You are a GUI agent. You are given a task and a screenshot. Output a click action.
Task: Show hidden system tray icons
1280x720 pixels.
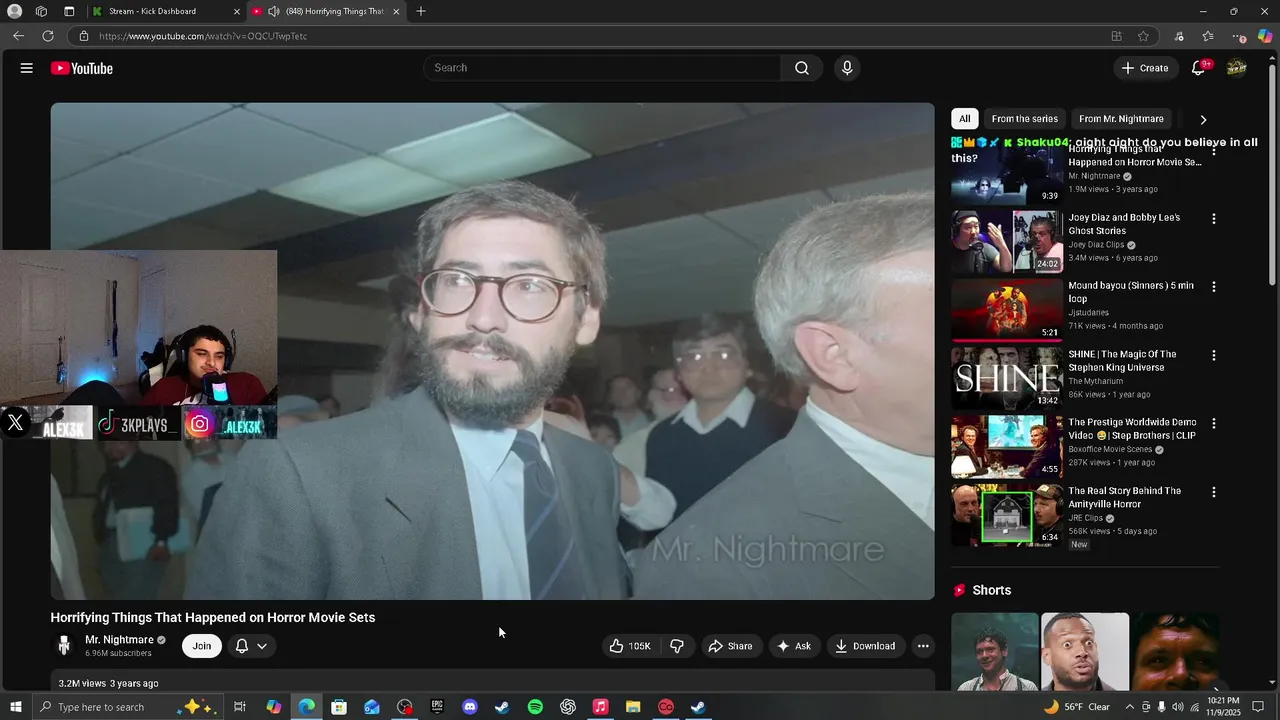(x=1129, y=707)
